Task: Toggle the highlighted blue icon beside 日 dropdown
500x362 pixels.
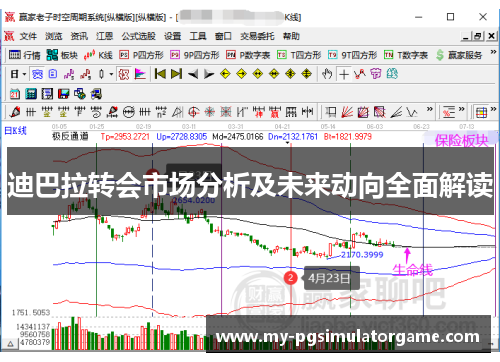Action: [x=37, y=74]
